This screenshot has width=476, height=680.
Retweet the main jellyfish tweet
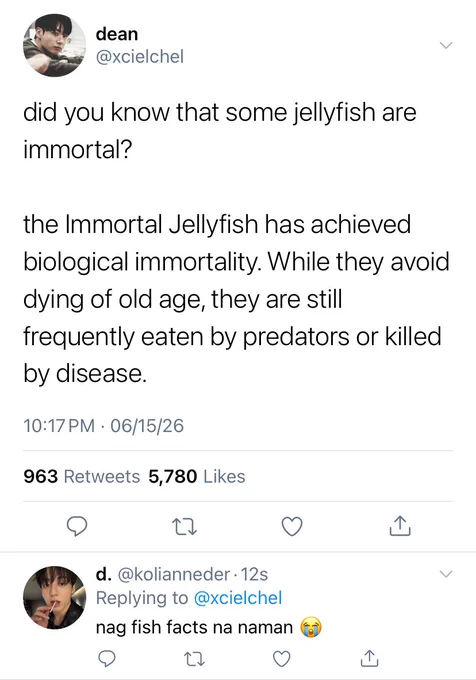pyautogui.click(x=184, y=527)
